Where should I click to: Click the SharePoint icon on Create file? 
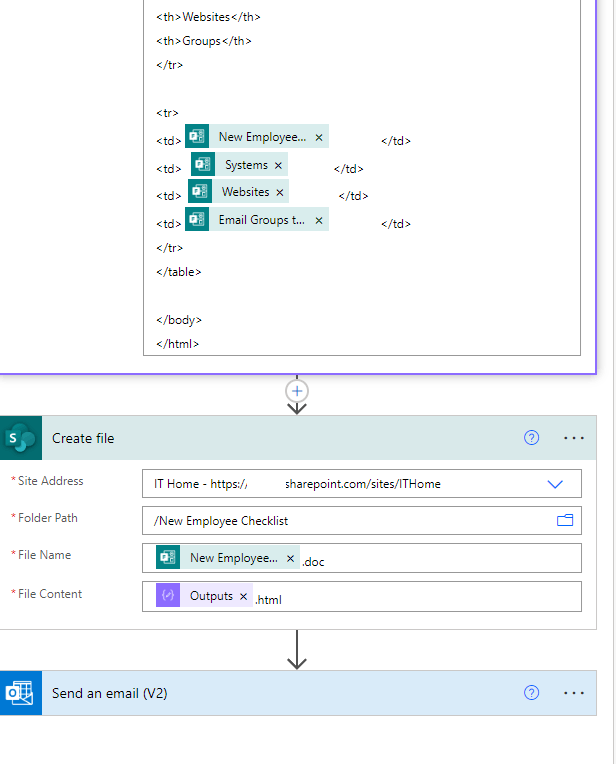click(21, 438)
